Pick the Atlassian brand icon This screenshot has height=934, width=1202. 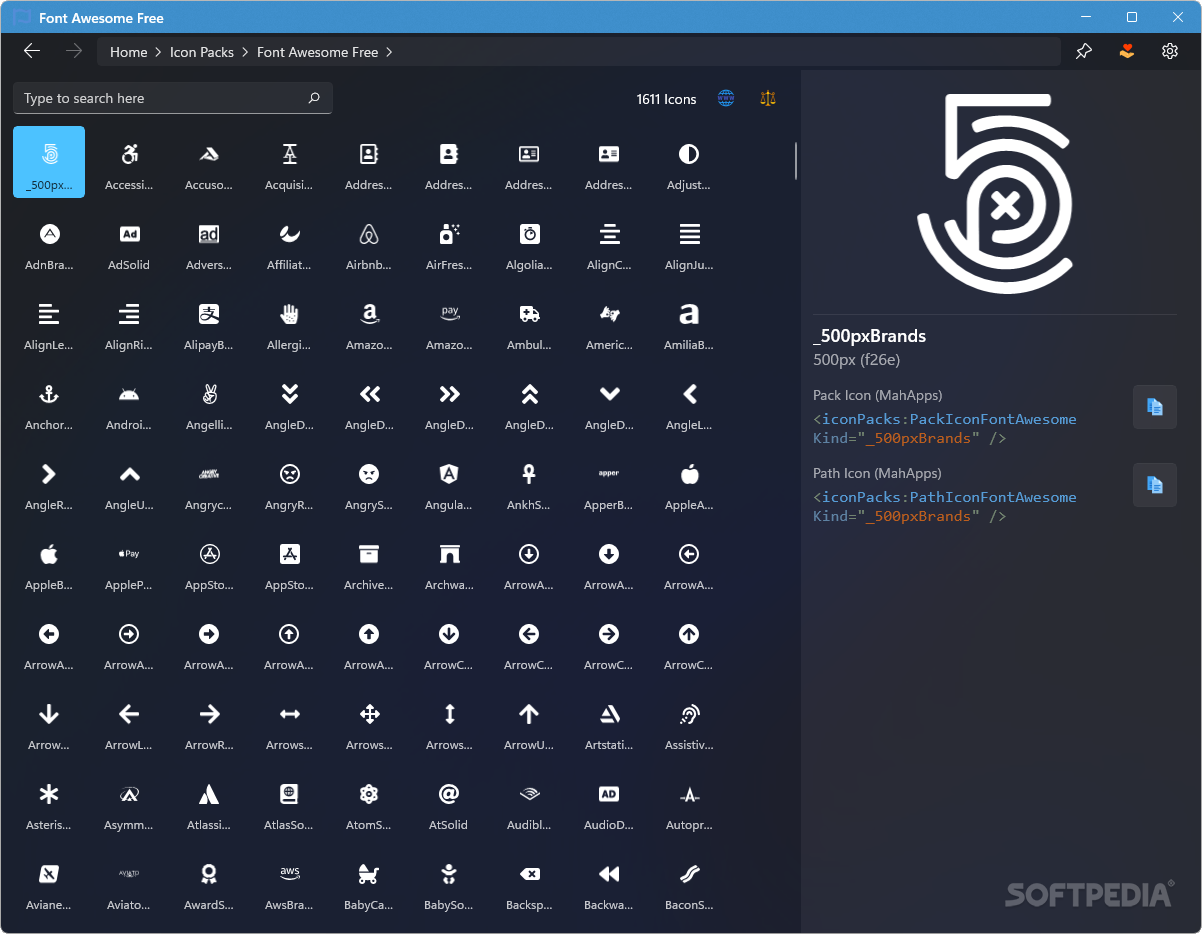click(x=209, y=802)
